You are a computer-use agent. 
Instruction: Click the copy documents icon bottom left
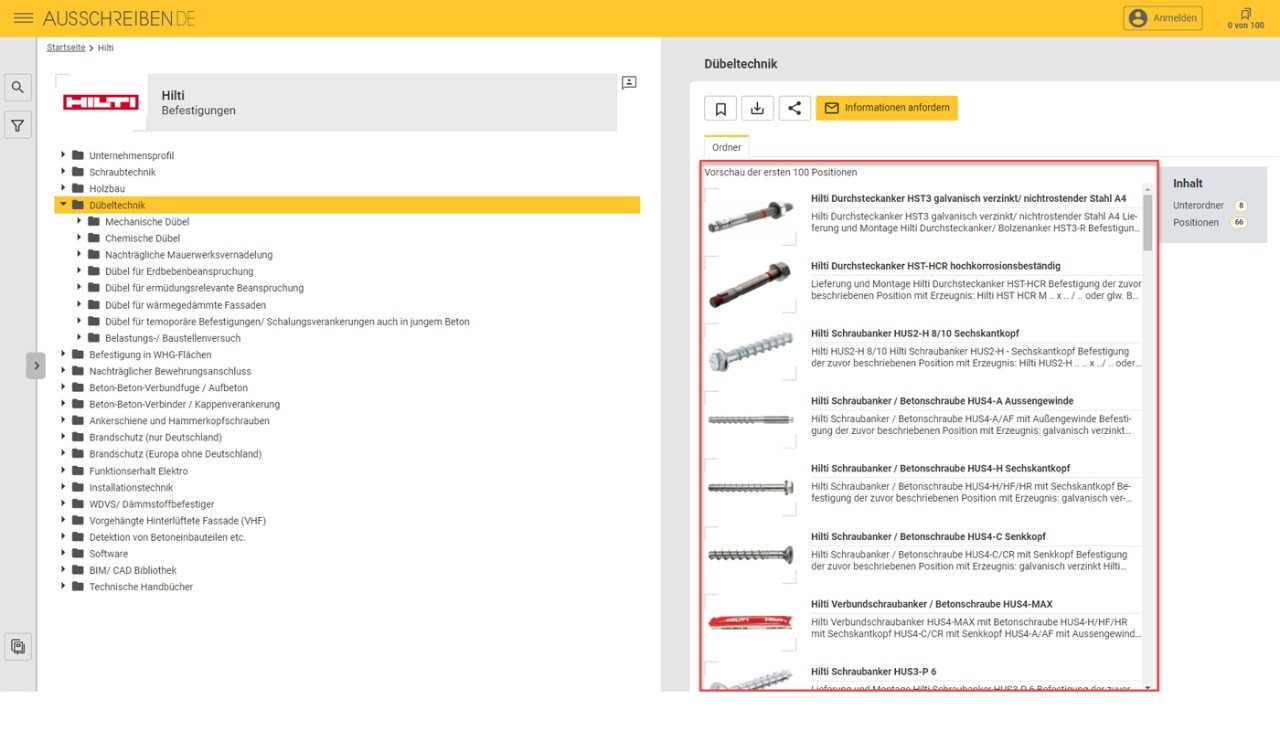17,647
